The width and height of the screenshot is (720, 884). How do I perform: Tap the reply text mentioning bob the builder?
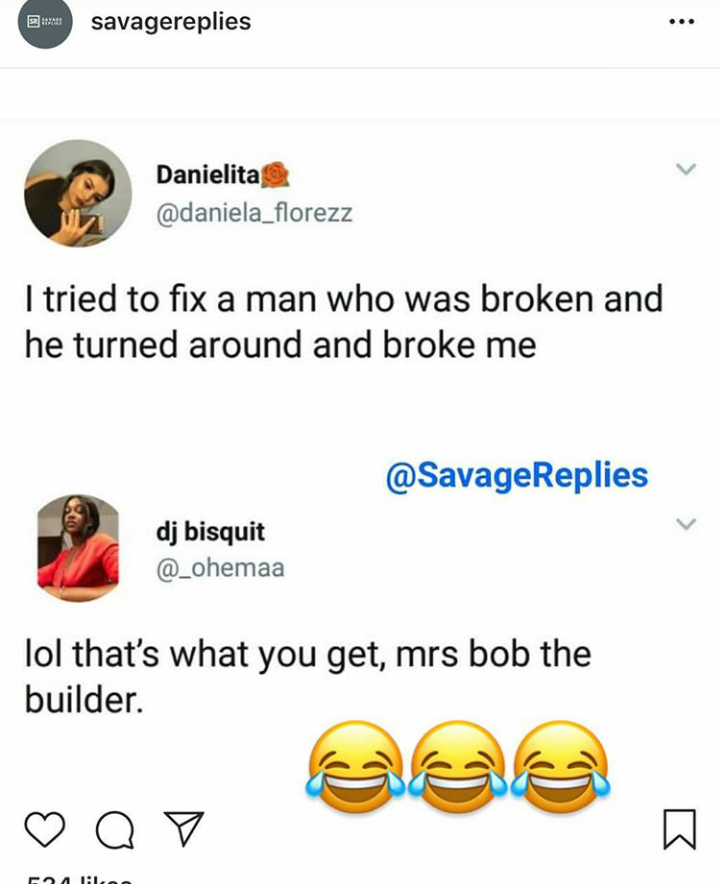click(x=307, y=675)
